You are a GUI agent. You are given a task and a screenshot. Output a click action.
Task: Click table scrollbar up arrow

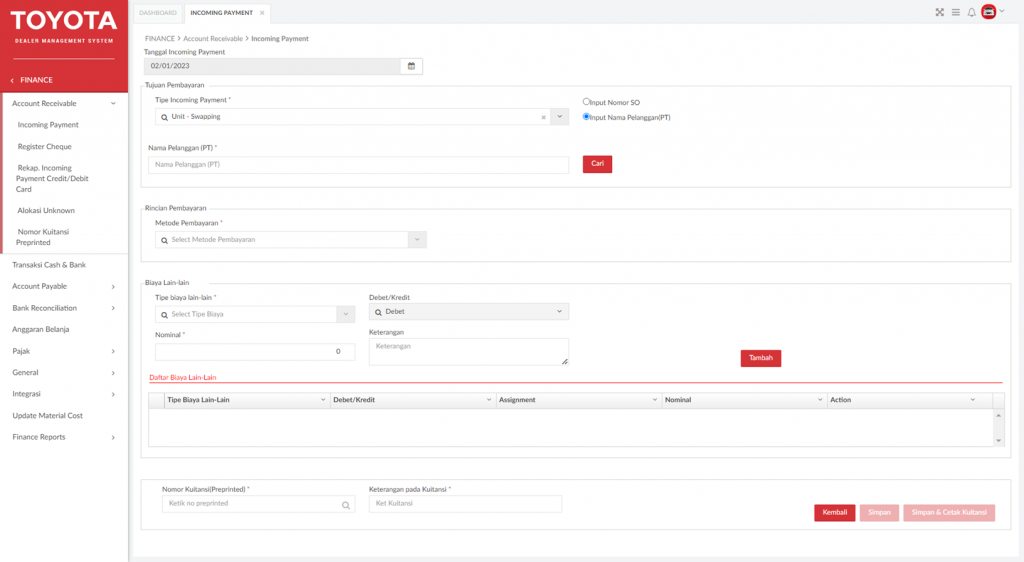pos(999,416)
